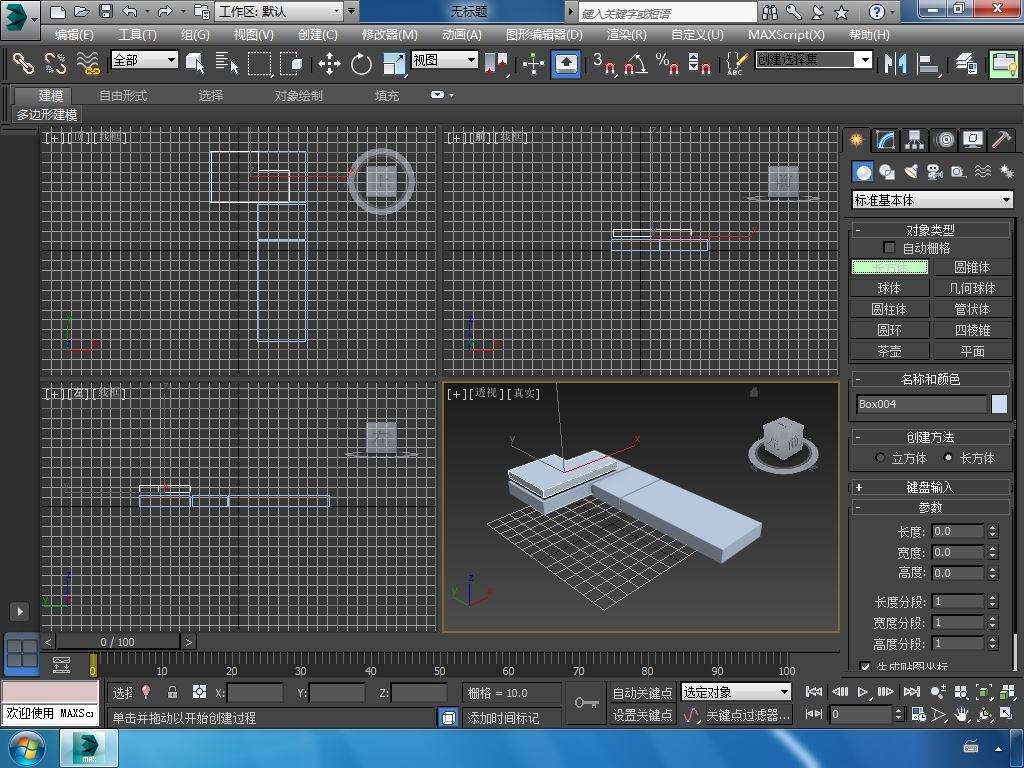Click the Box004 object name field
Image resolution: width=1024 pixels, height=768 pixels.
[x=921, y=404]
